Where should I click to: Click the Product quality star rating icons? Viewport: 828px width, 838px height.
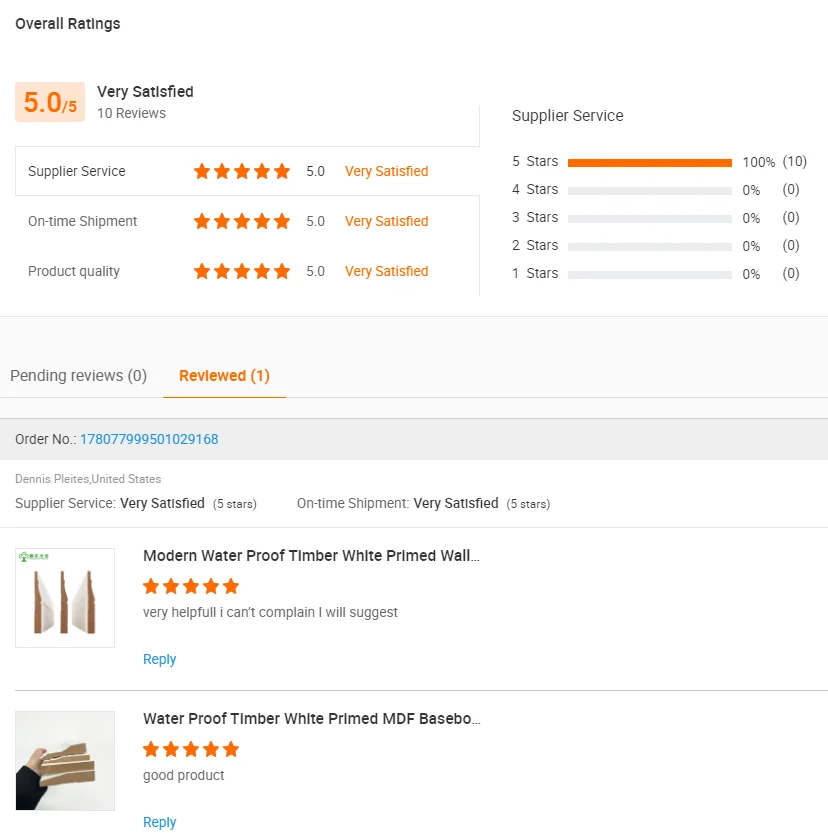click(x=242, y=271)
